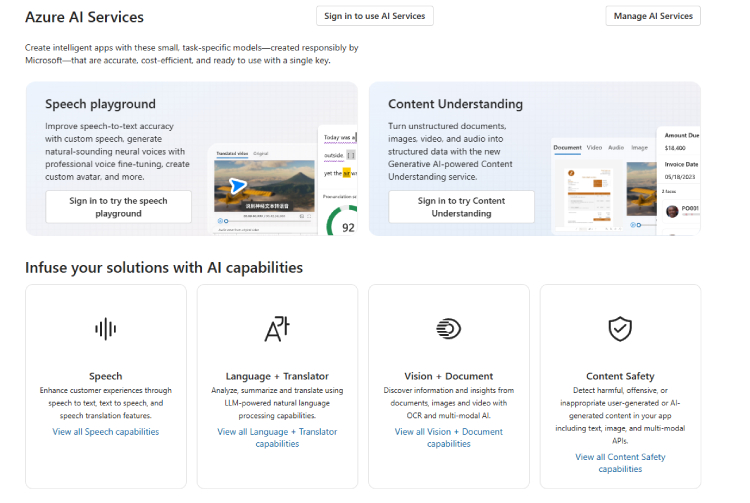This screenshot has height=503, width=750.
Task: Click the Content Understanding heading
Action: (x=455, y=104)
